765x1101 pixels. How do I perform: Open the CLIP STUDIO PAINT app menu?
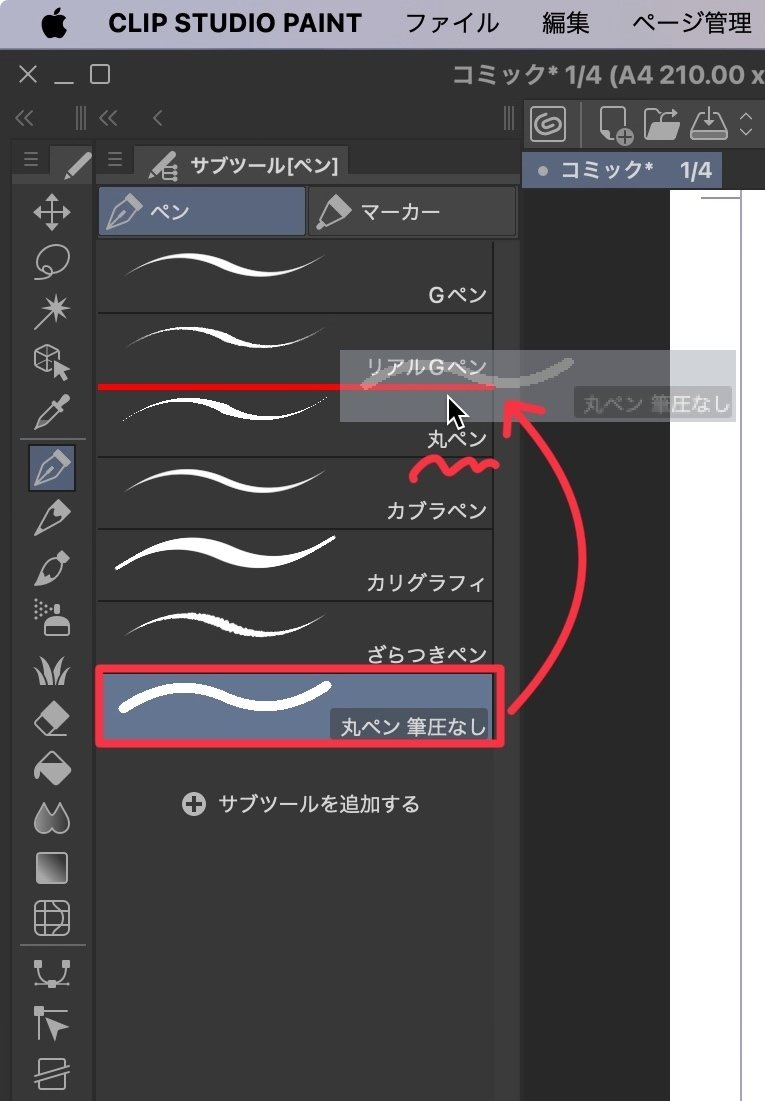(x=235, y=23)
